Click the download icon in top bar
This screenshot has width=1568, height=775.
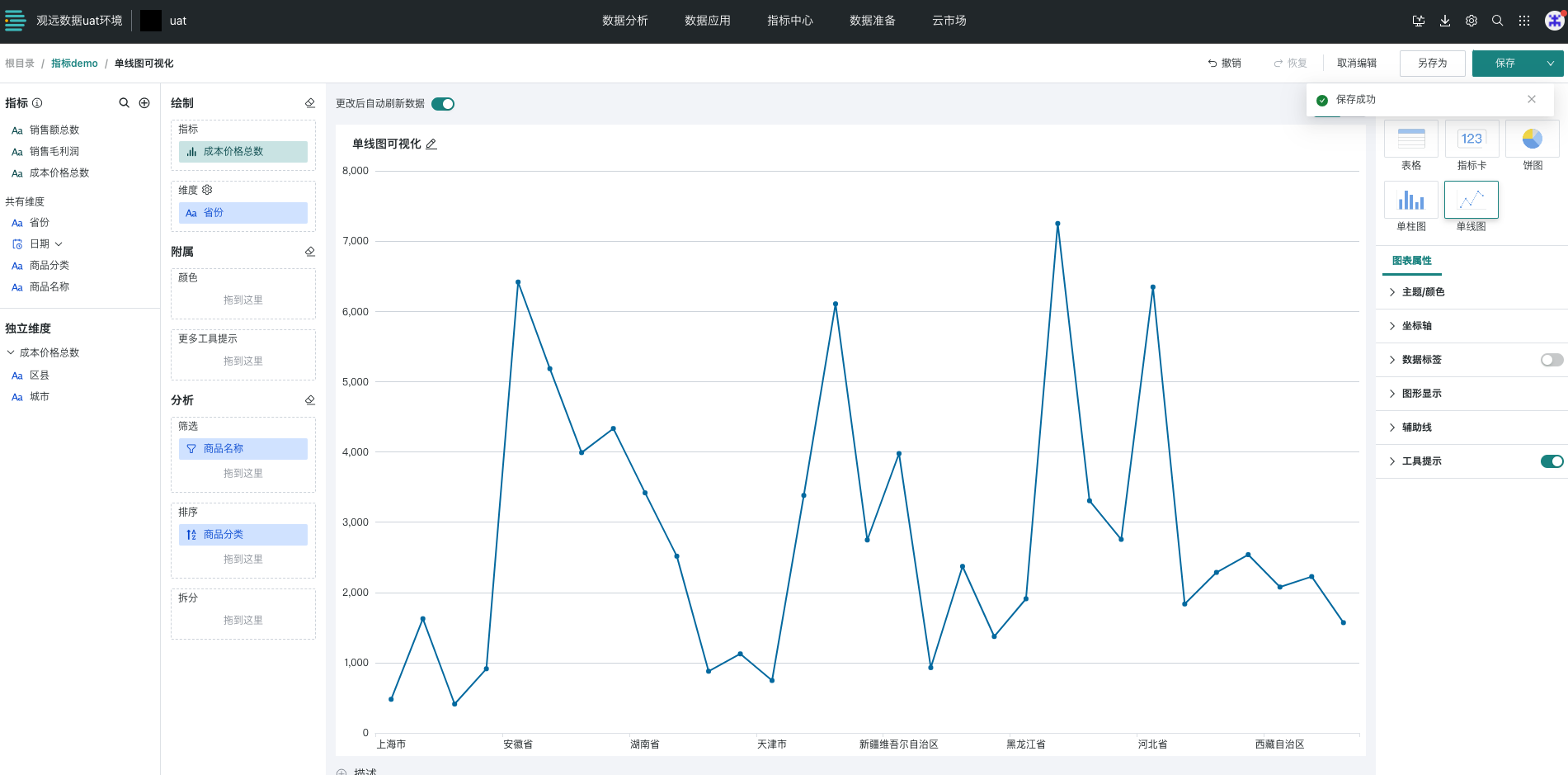[1445, 21]
